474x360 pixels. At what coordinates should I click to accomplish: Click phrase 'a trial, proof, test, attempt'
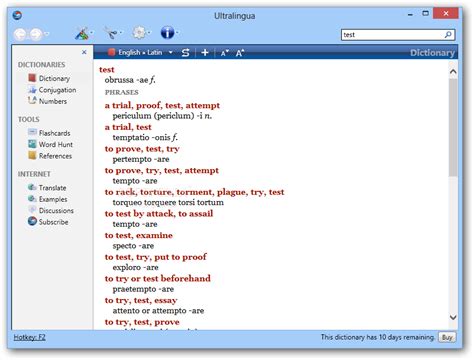pos(162,106)
